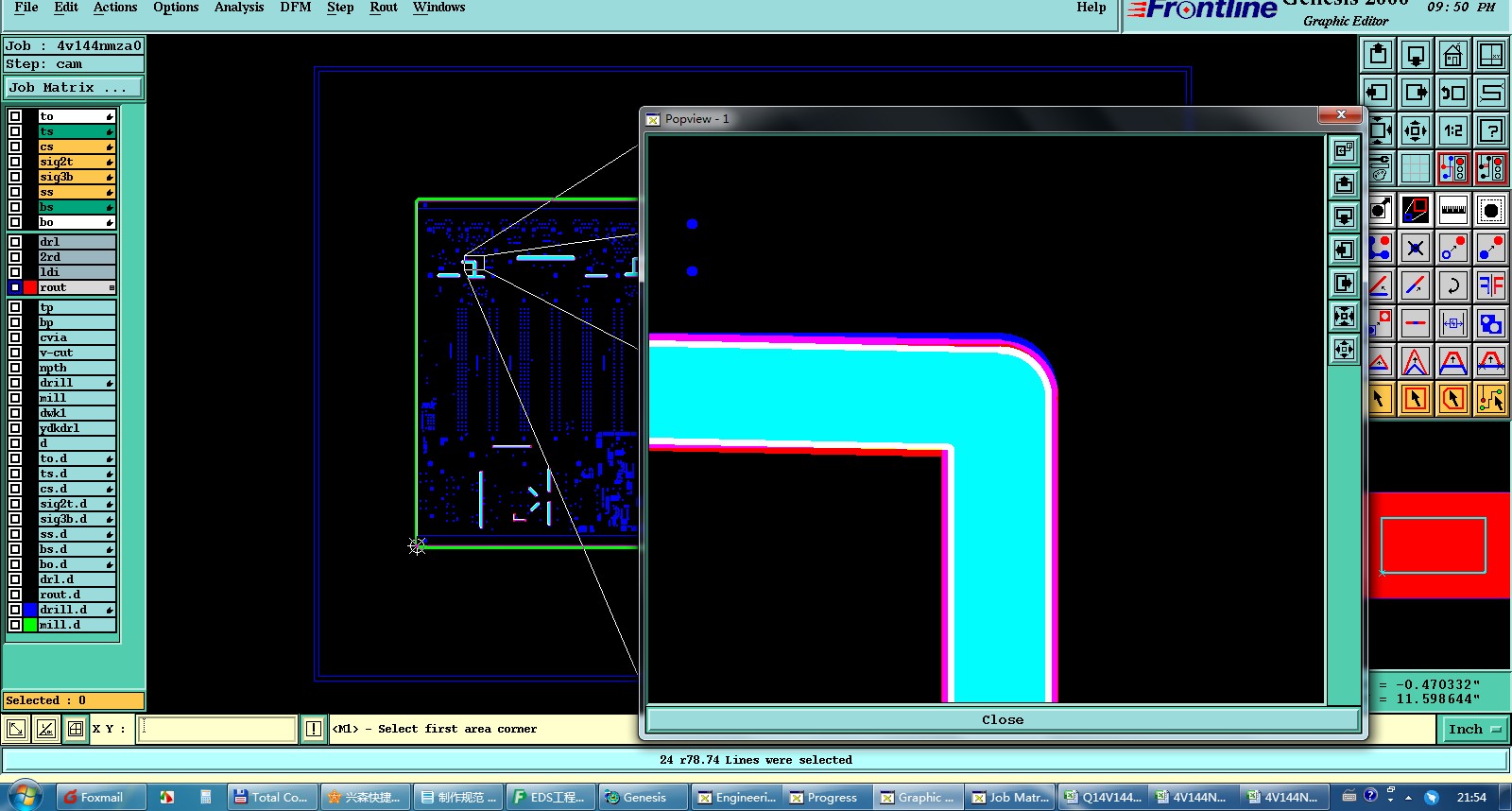1512x811 pixels.
Task: Open the Windows Start button
Action: tap(26, 797)
